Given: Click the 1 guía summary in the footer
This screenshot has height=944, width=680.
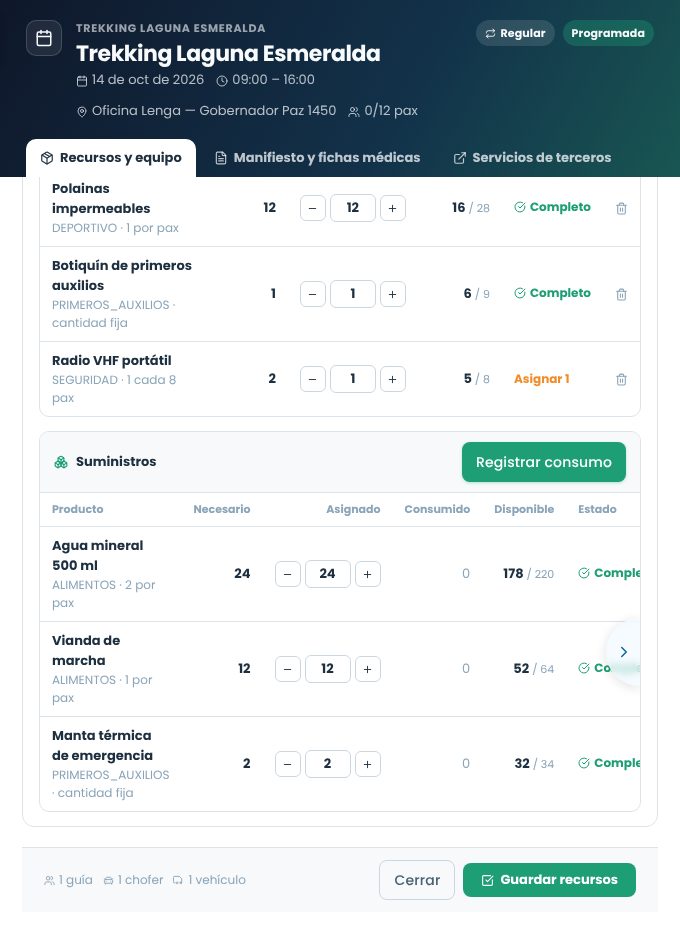Looking at the screenshot, I should pos(69,880).
